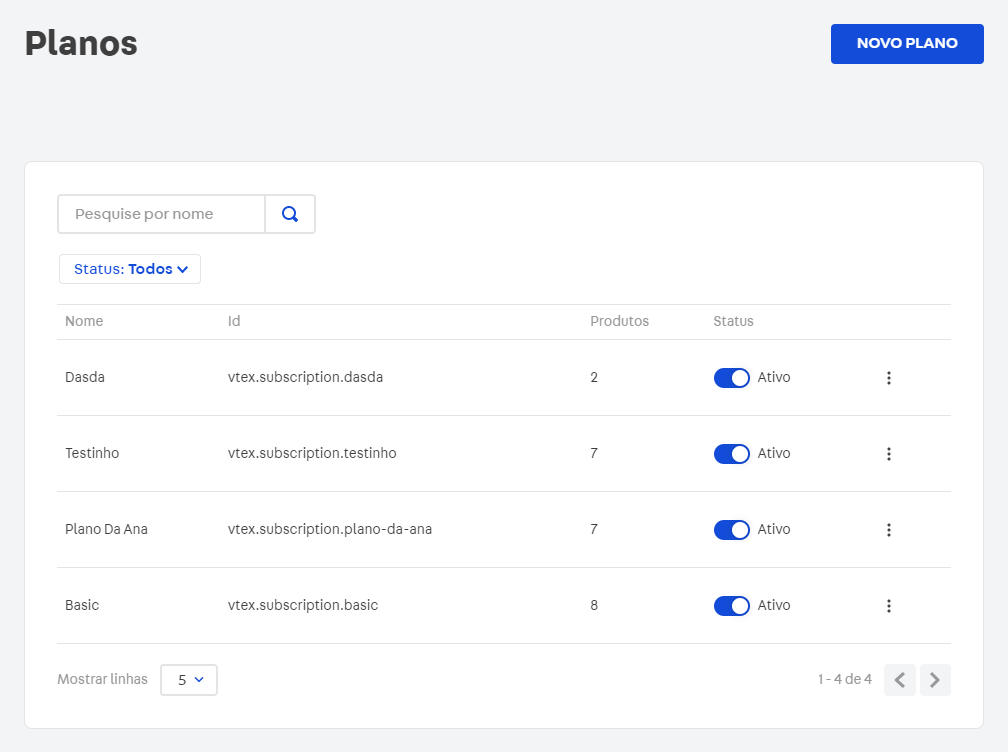The image size is (1008, 752).
Task: Go to previous page arrow
Action: click(899, 680)
